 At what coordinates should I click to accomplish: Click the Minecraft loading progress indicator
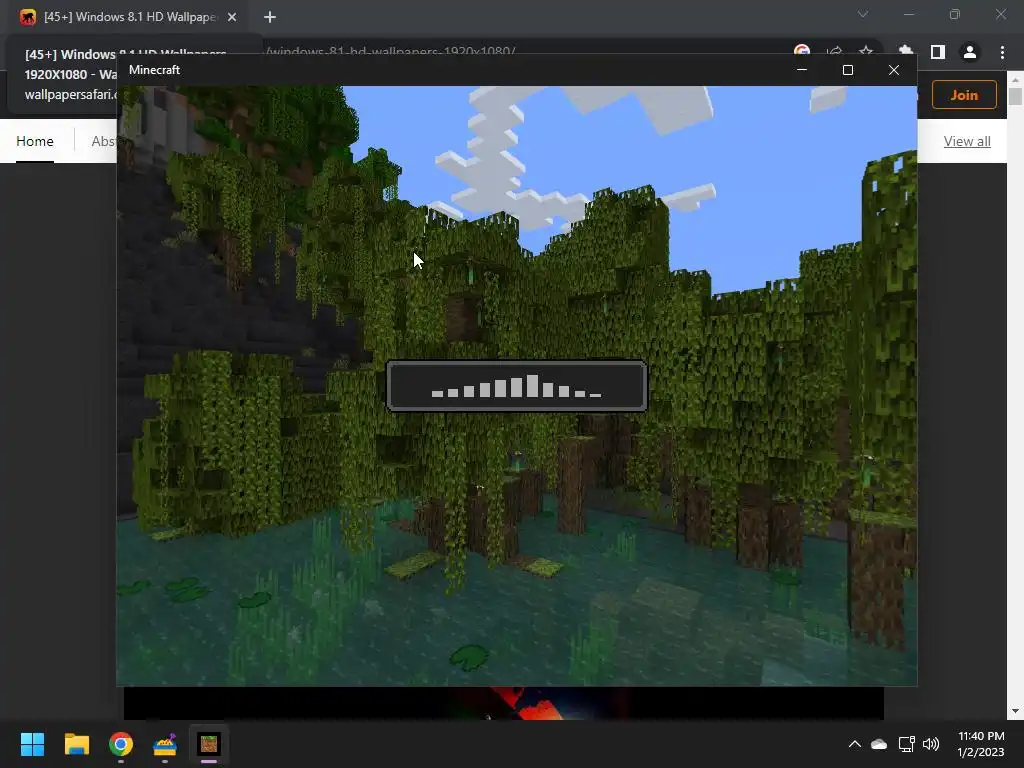tap(517, 386)
